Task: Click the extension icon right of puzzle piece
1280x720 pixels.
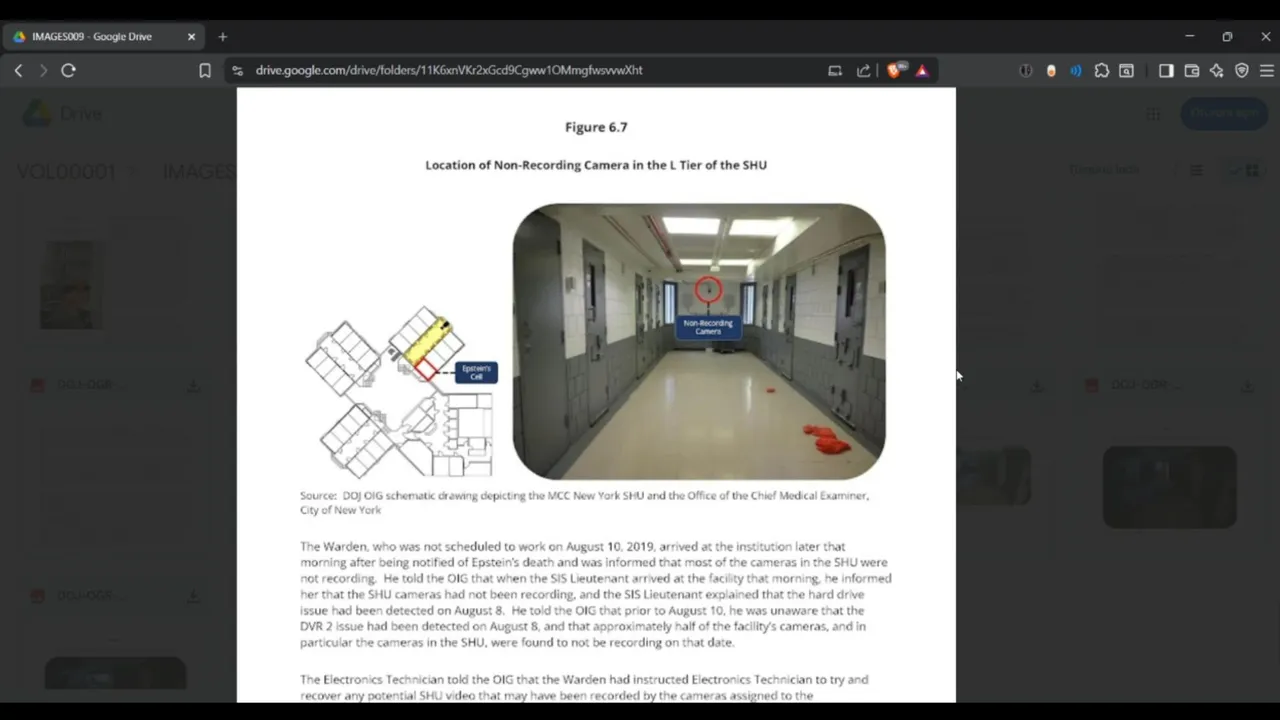Action: click(x=1126, y=70)
